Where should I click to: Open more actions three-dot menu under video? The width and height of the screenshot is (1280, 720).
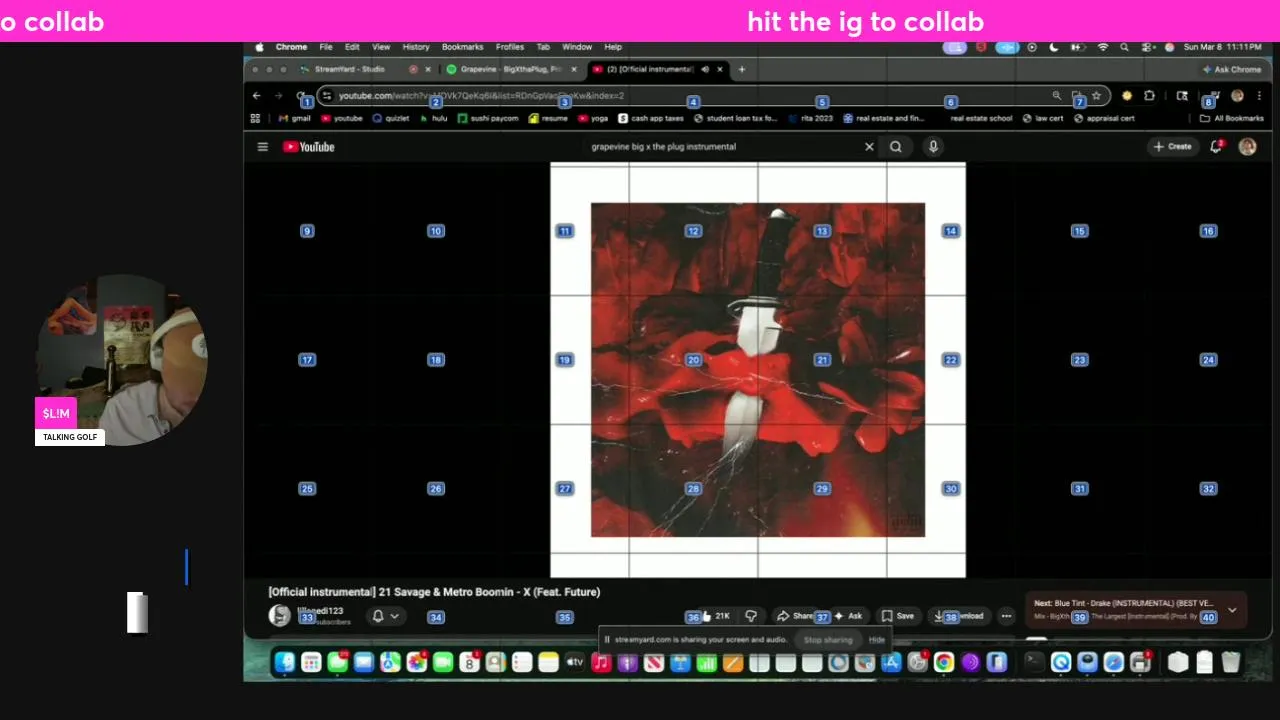(x=1007, y=616)
